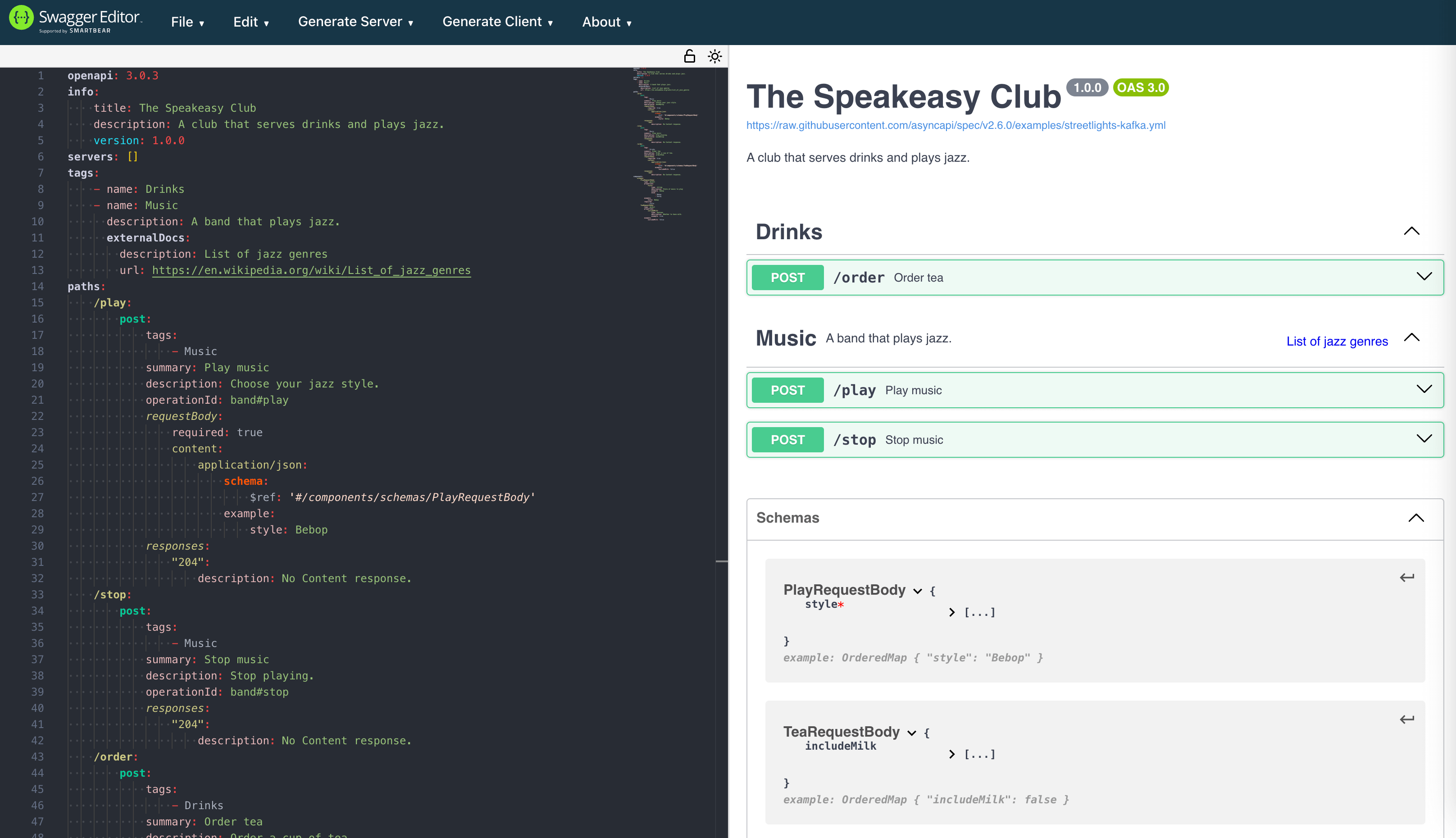Collapse the Music tag section arrow
The width and height of the screenshot is (1456, 838).
tap(1411, 338)
